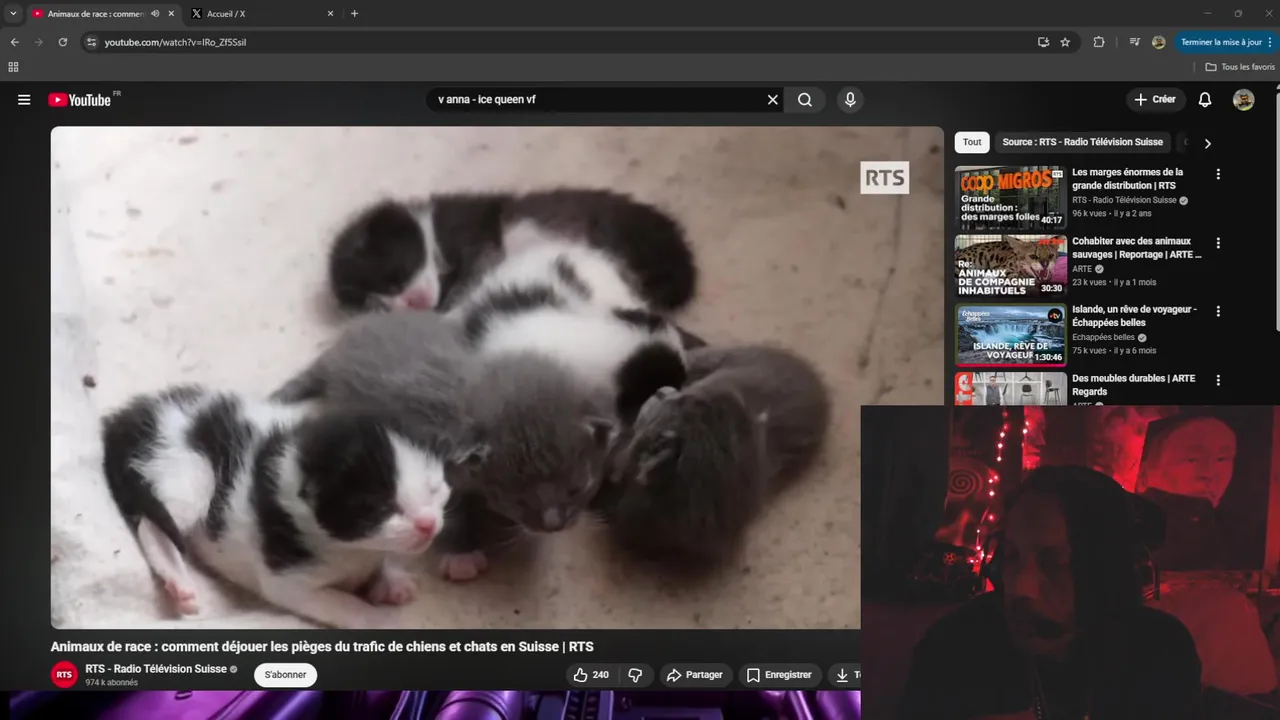Reload the page
Image resolution: width=1280 pixels, height=720 pixels.
point(62,42)
